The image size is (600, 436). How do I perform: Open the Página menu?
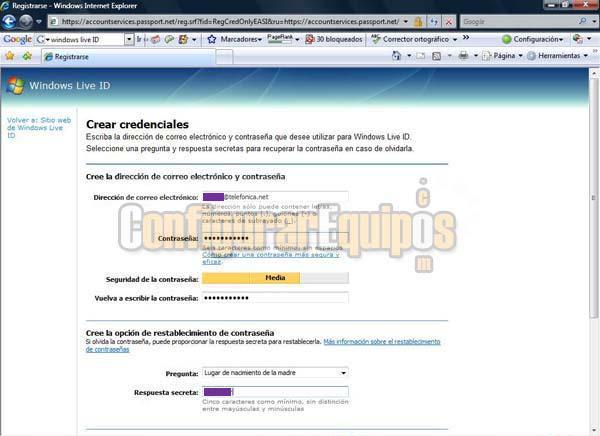[x=502, y=56]
